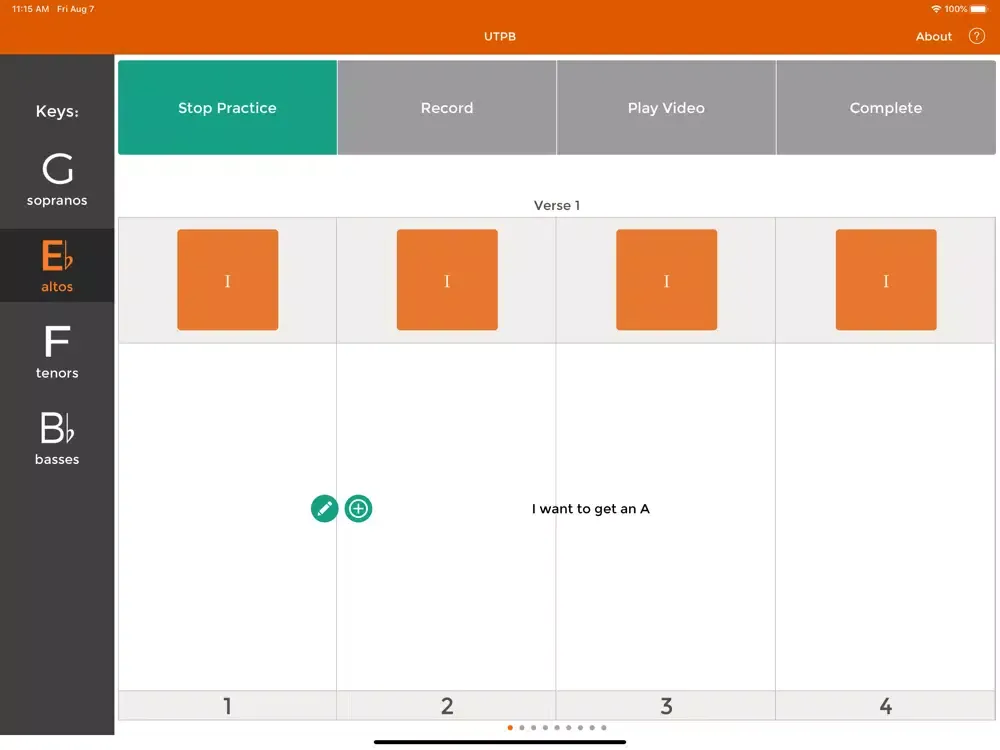Image resolution: width=1000 pixels, height=750 pixels.
Task: Tap the orange I chord in measure 4
Action: (x=886, y=280)
